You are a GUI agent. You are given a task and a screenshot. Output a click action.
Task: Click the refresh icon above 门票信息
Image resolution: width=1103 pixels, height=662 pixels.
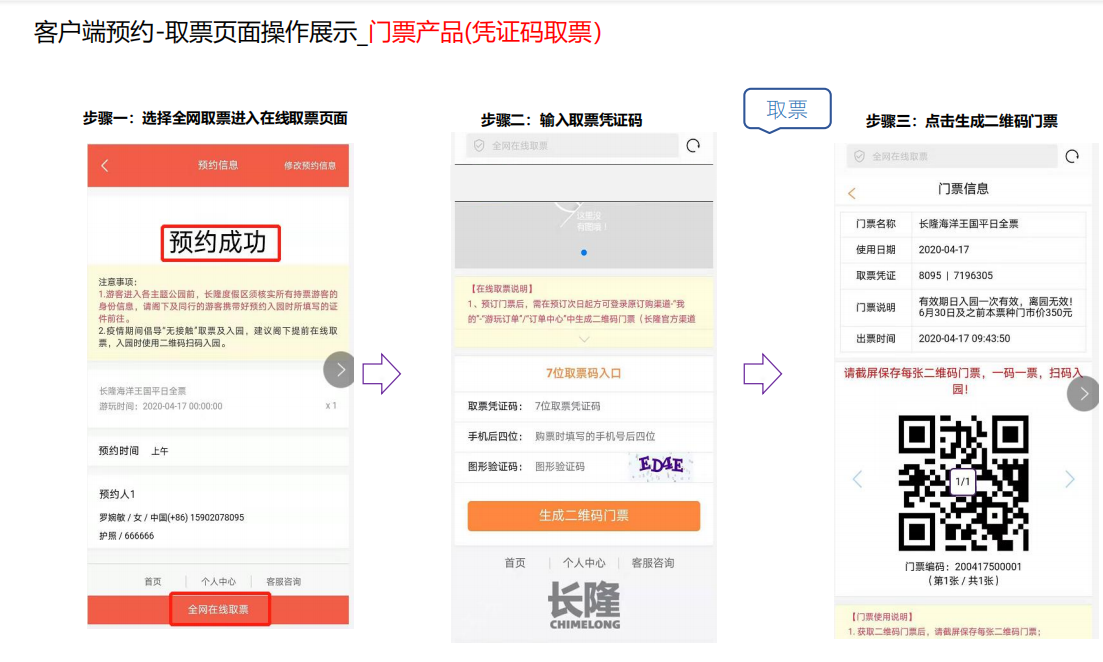click(x=1072, y=156)
